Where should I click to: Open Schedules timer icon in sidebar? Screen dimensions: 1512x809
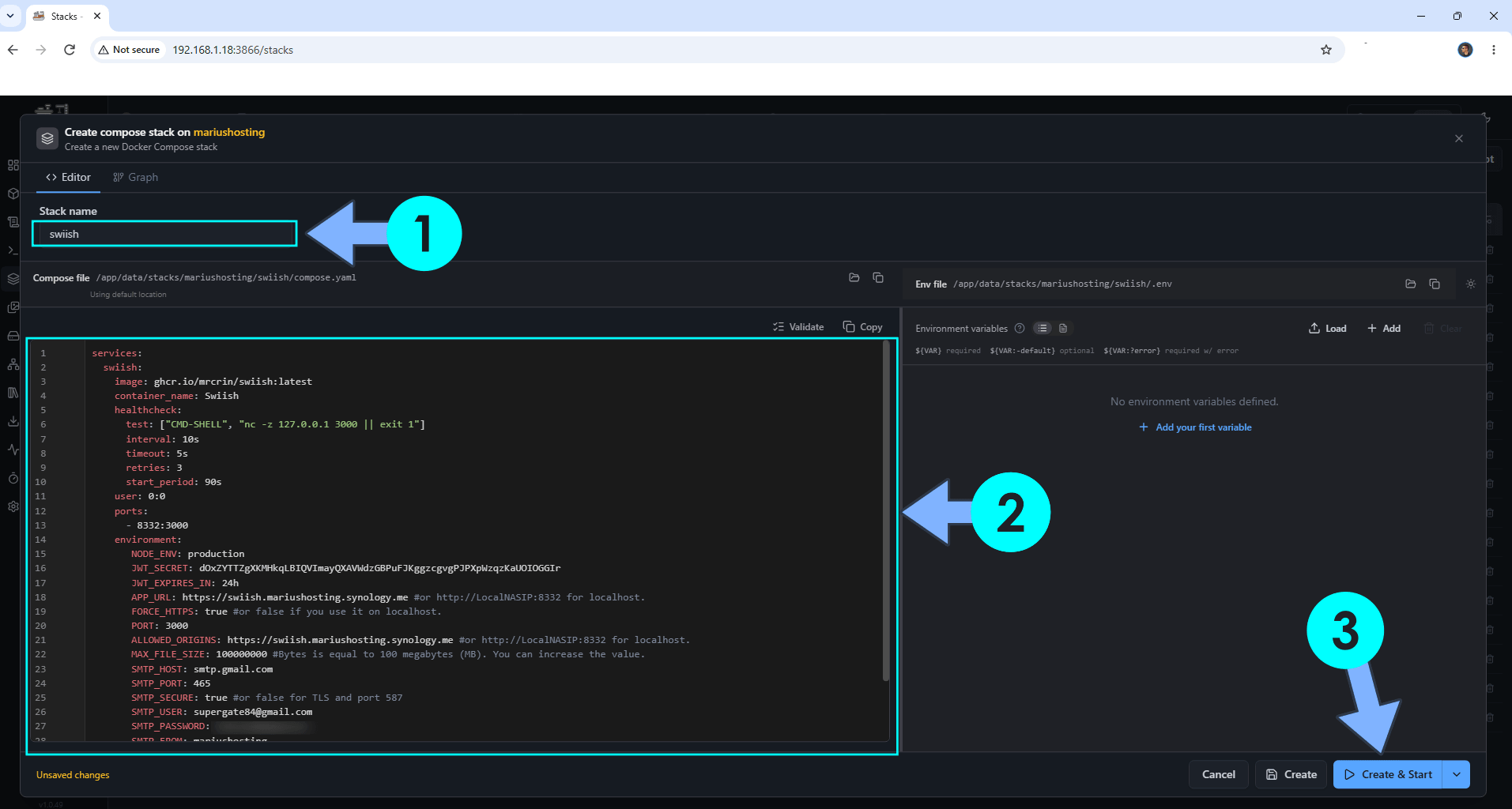(x=13, y=478)
